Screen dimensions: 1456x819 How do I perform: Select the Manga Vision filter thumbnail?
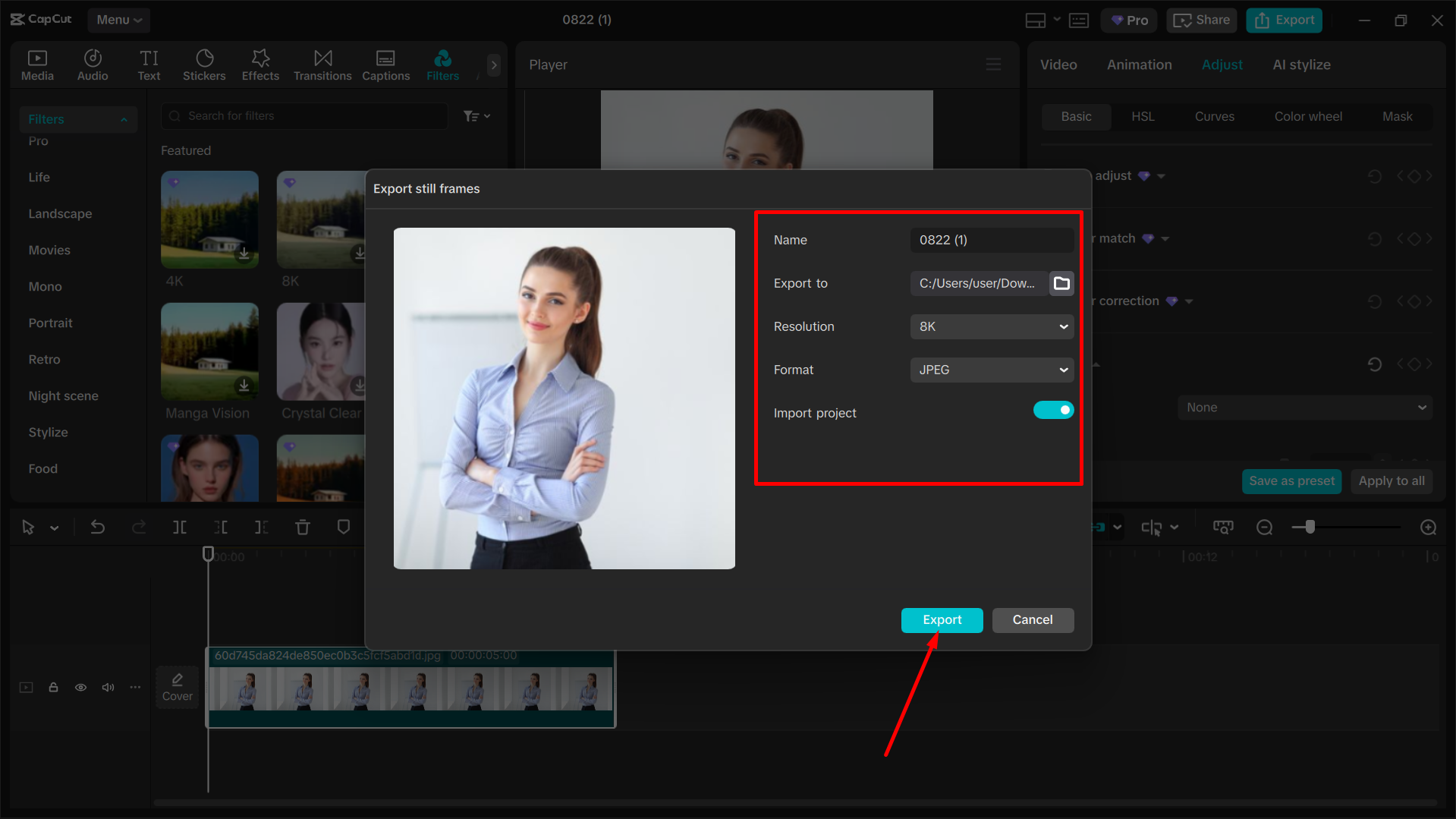click(x=209, y=351)
